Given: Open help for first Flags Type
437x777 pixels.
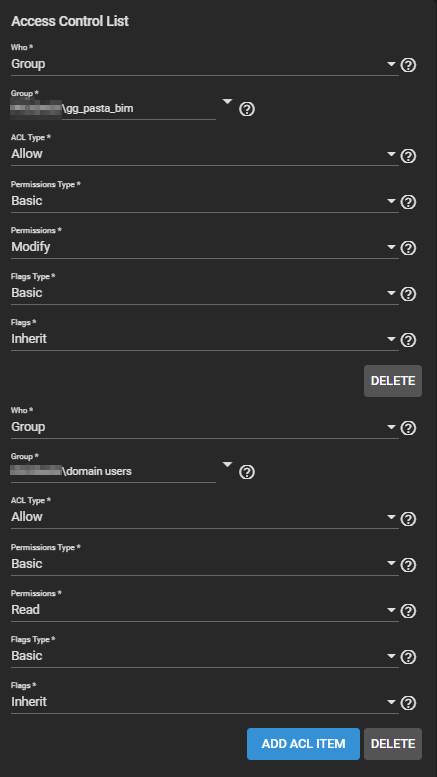Looking at the screenshot, I should point(408,294).
